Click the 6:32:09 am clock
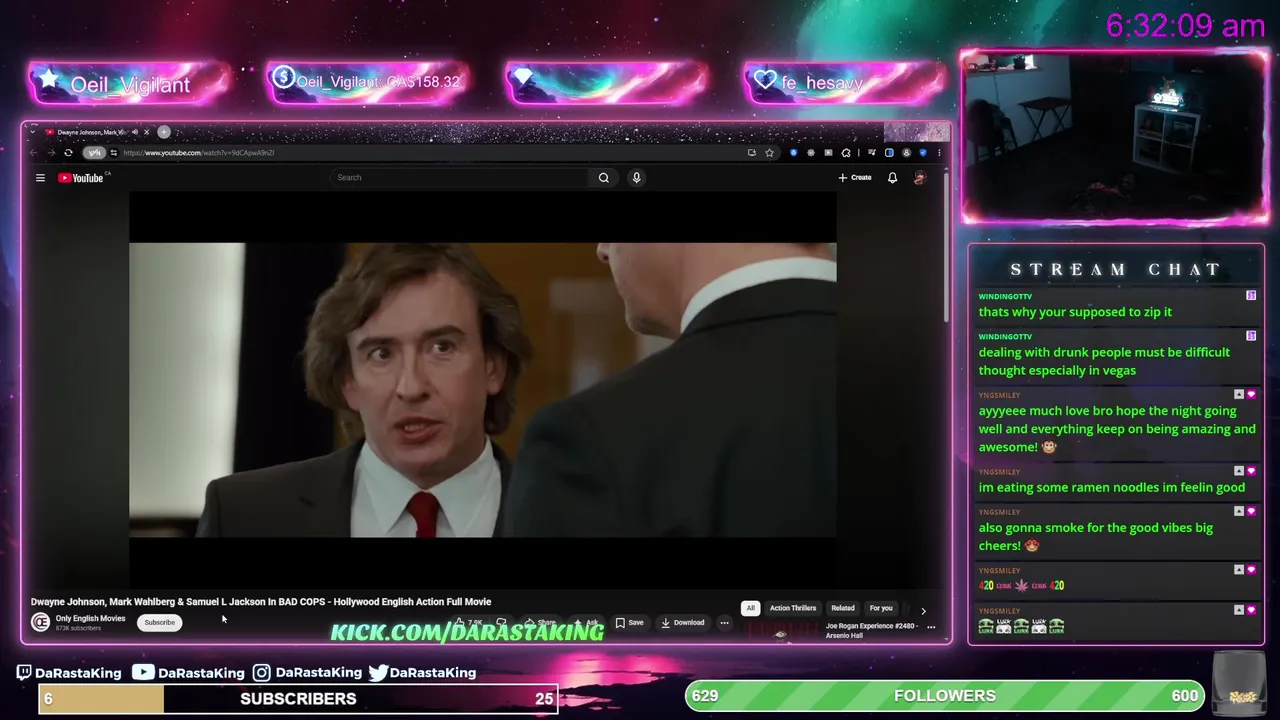 pyautogui.click(x=1186, y=26)
